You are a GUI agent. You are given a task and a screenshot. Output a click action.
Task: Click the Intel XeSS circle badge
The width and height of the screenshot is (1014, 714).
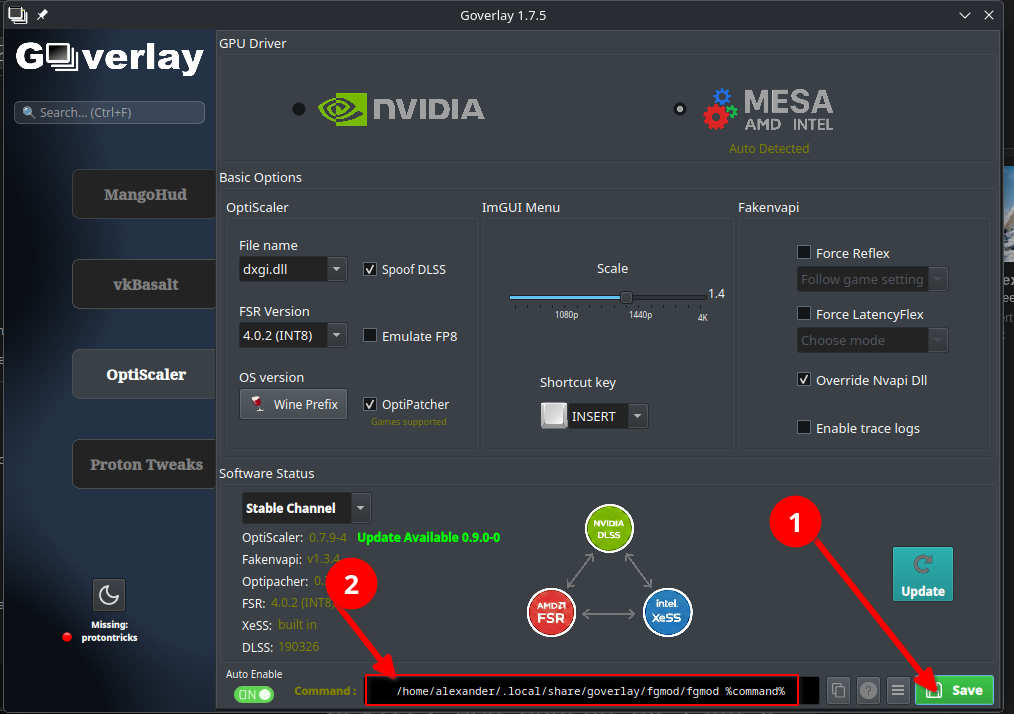pos(667,612)
